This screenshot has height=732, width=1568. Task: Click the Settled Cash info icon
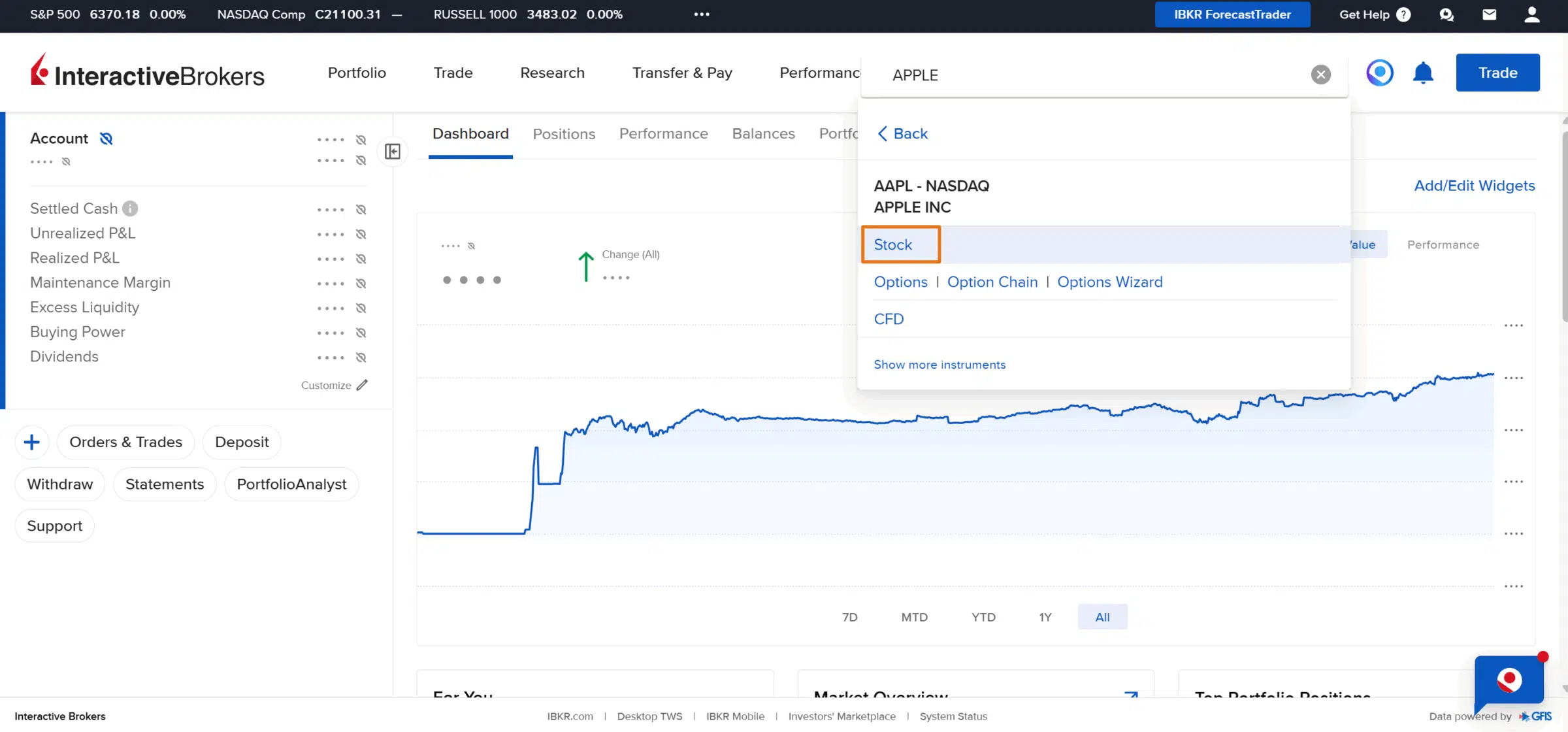[130, 208]
